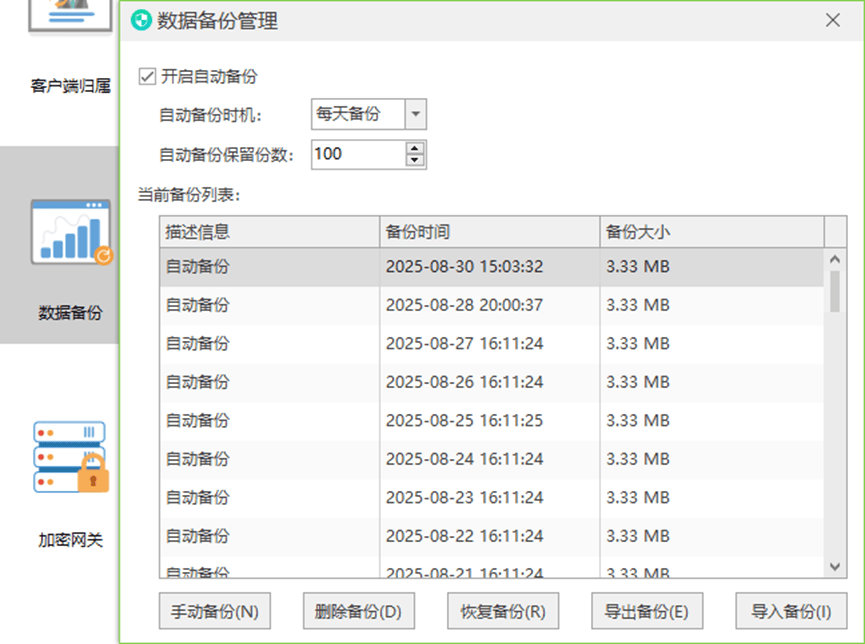Image resolution: width=865 pixels, height=644 pixels.
Task: Select backup dated 2025-08-25 16:11:25
Action: tap(463, 420)
